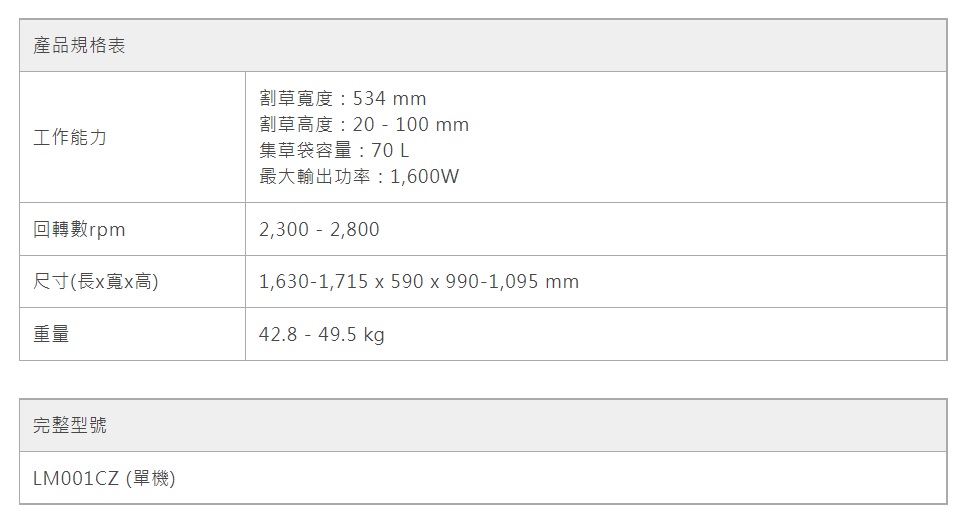Click the 20 - 100 mm value
Viewport: 970px width, 521px height.
(x=411, y=125)
